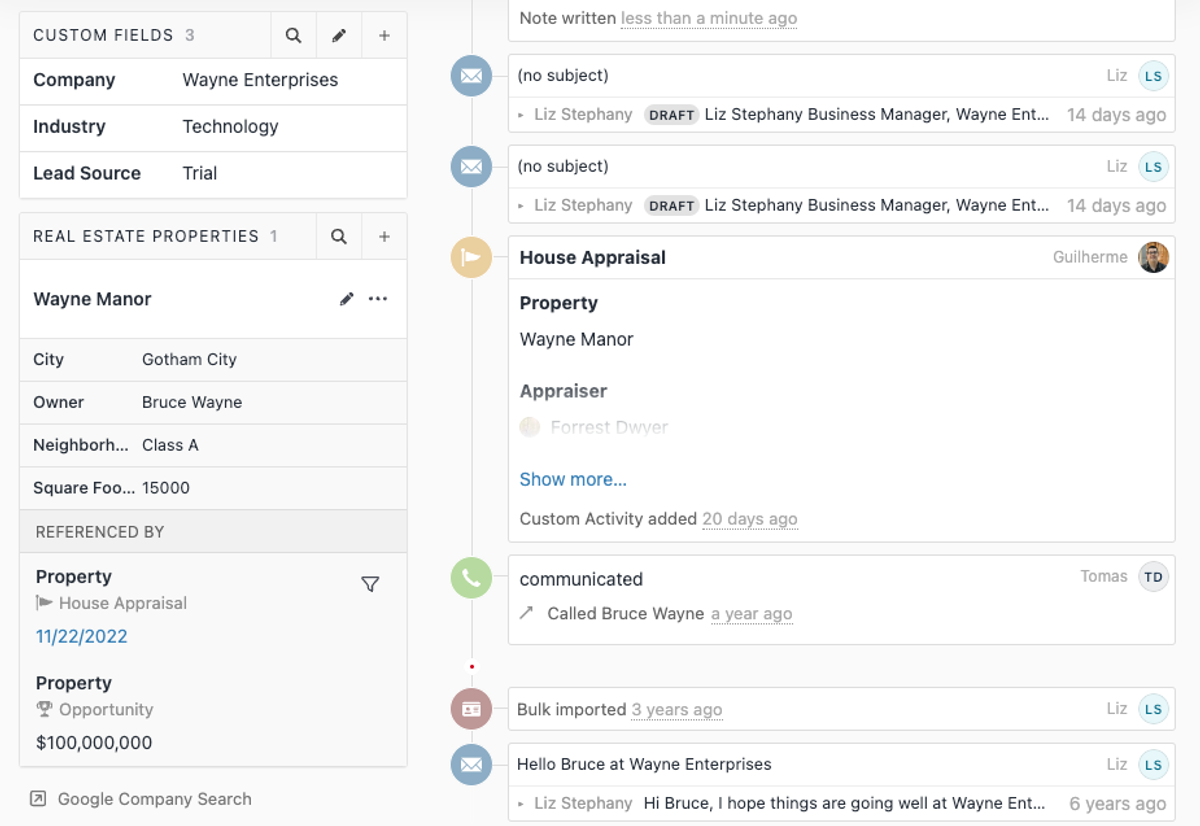Click the Bulk imported card timeline icon
Viewport: 1200px width, 826px height.
point(471,709)
